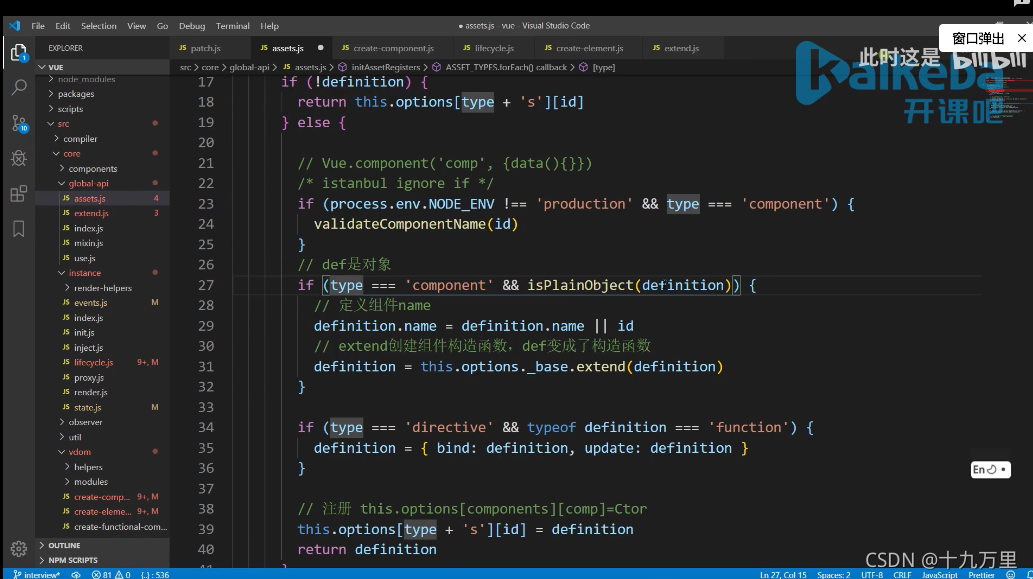The width and height of the screenshot is (1033, 579).
Task: Click the VS Code logo icon
Action: click(x=14, y=26)
